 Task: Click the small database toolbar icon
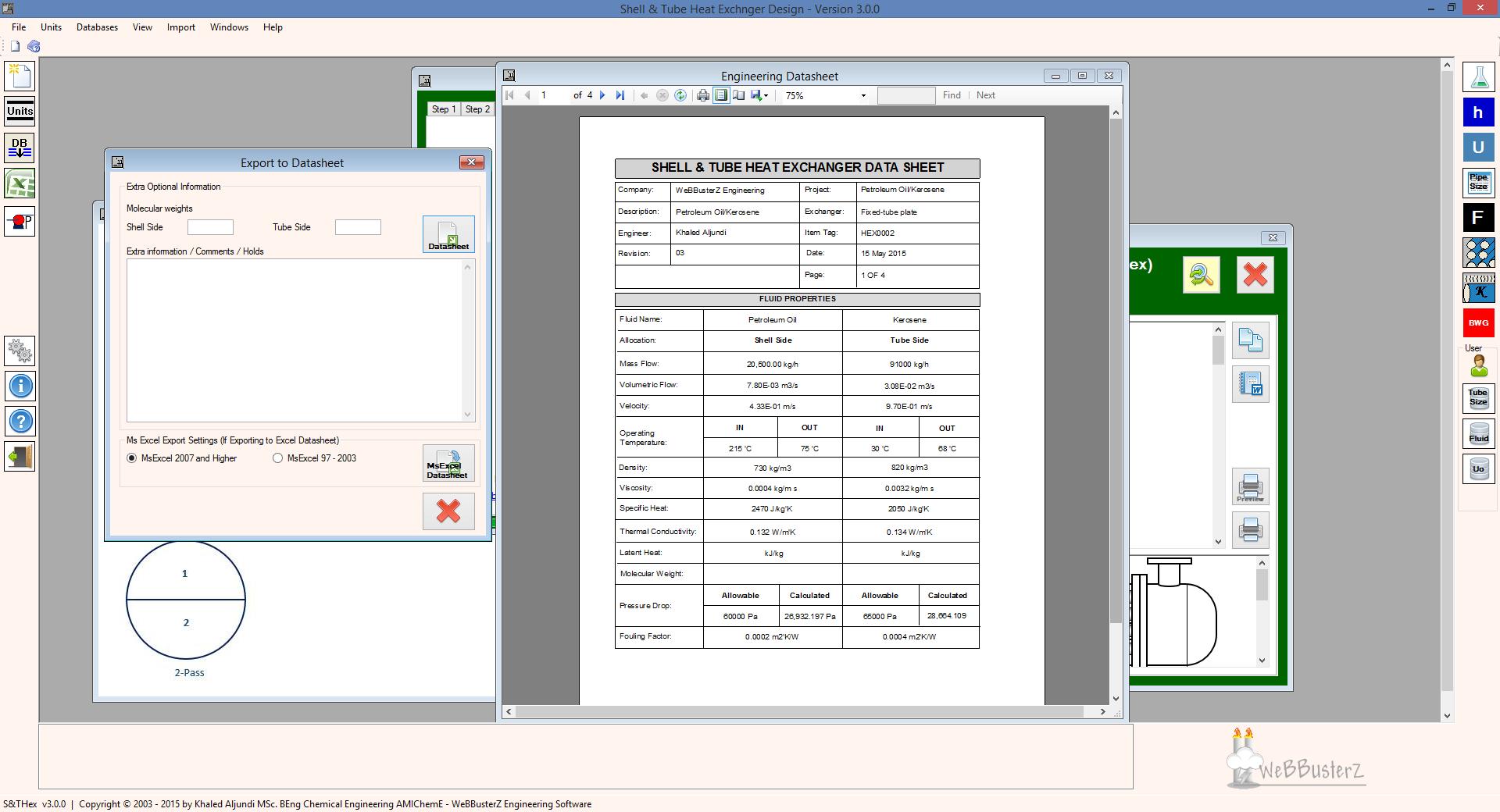[34, 46]
